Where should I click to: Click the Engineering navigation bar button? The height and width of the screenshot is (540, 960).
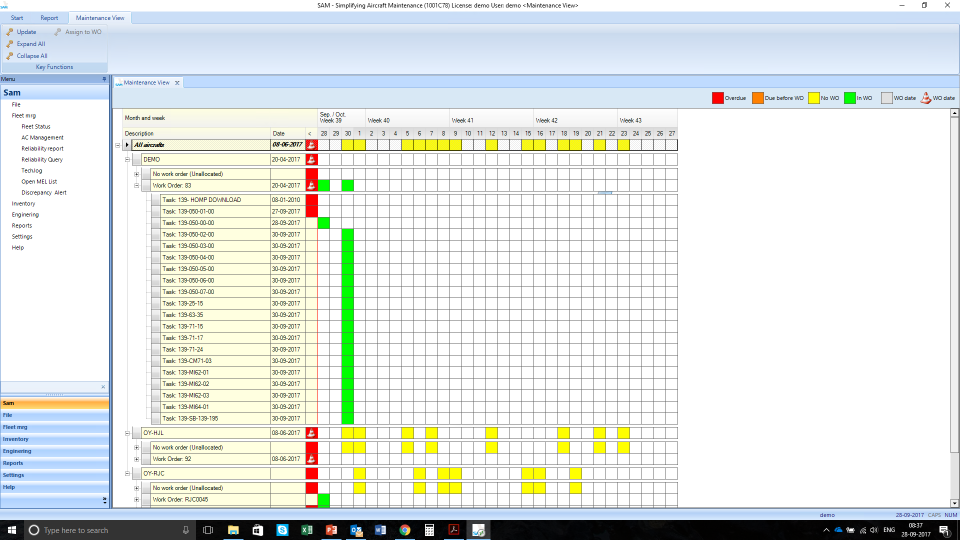(x=54, y=451)
